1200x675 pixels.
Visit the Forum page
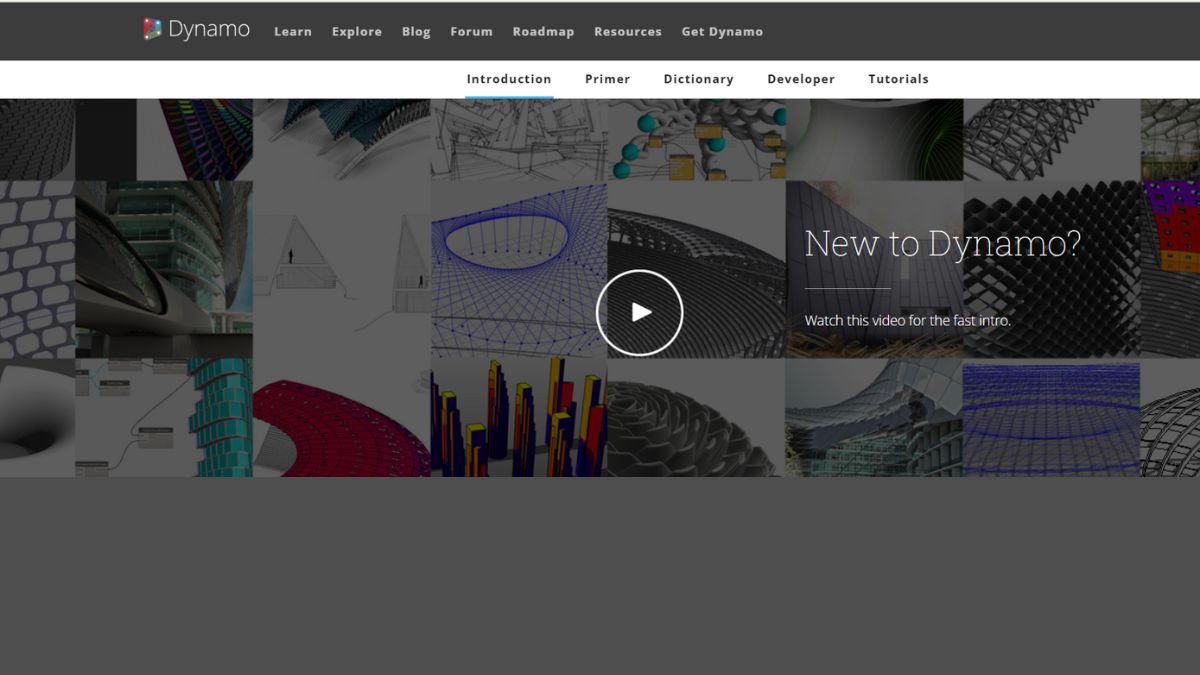pyautogui.click(x=471, y=32)
